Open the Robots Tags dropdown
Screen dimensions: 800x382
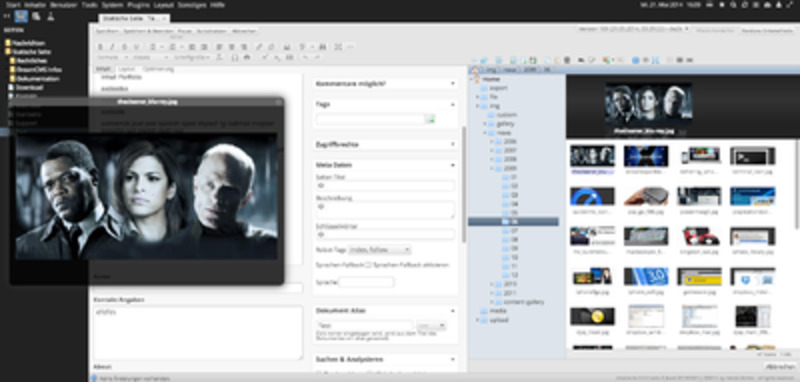point(380,250)
